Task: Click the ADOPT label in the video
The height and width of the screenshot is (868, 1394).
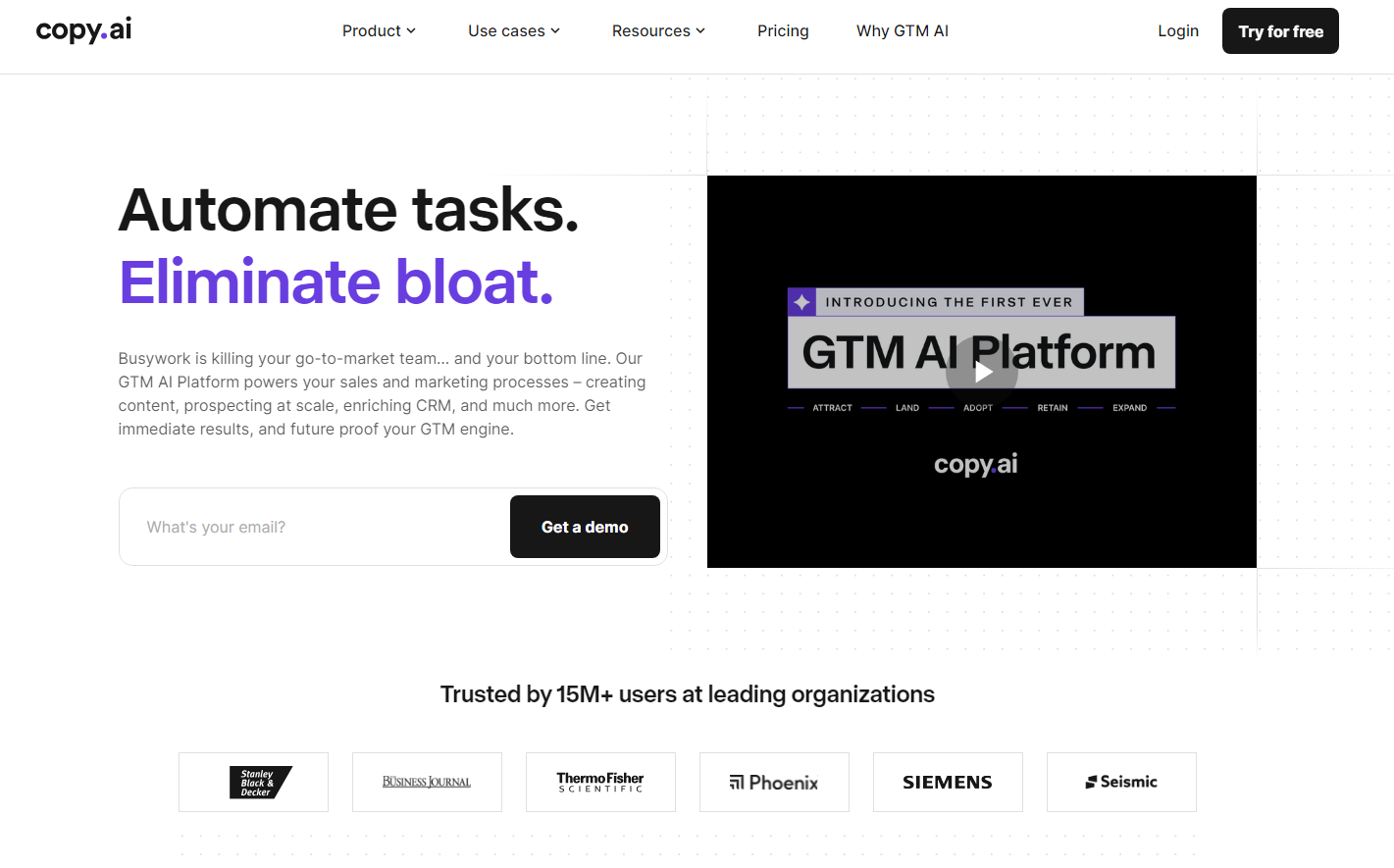Action: point(978,408)
